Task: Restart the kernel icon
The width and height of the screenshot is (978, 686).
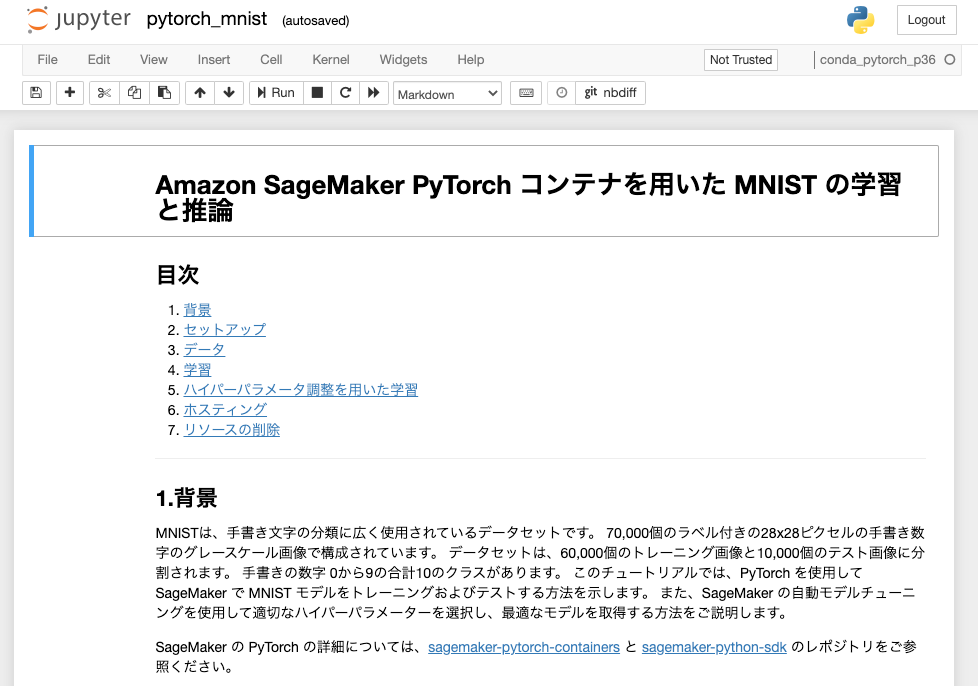Action: (345, 93)
